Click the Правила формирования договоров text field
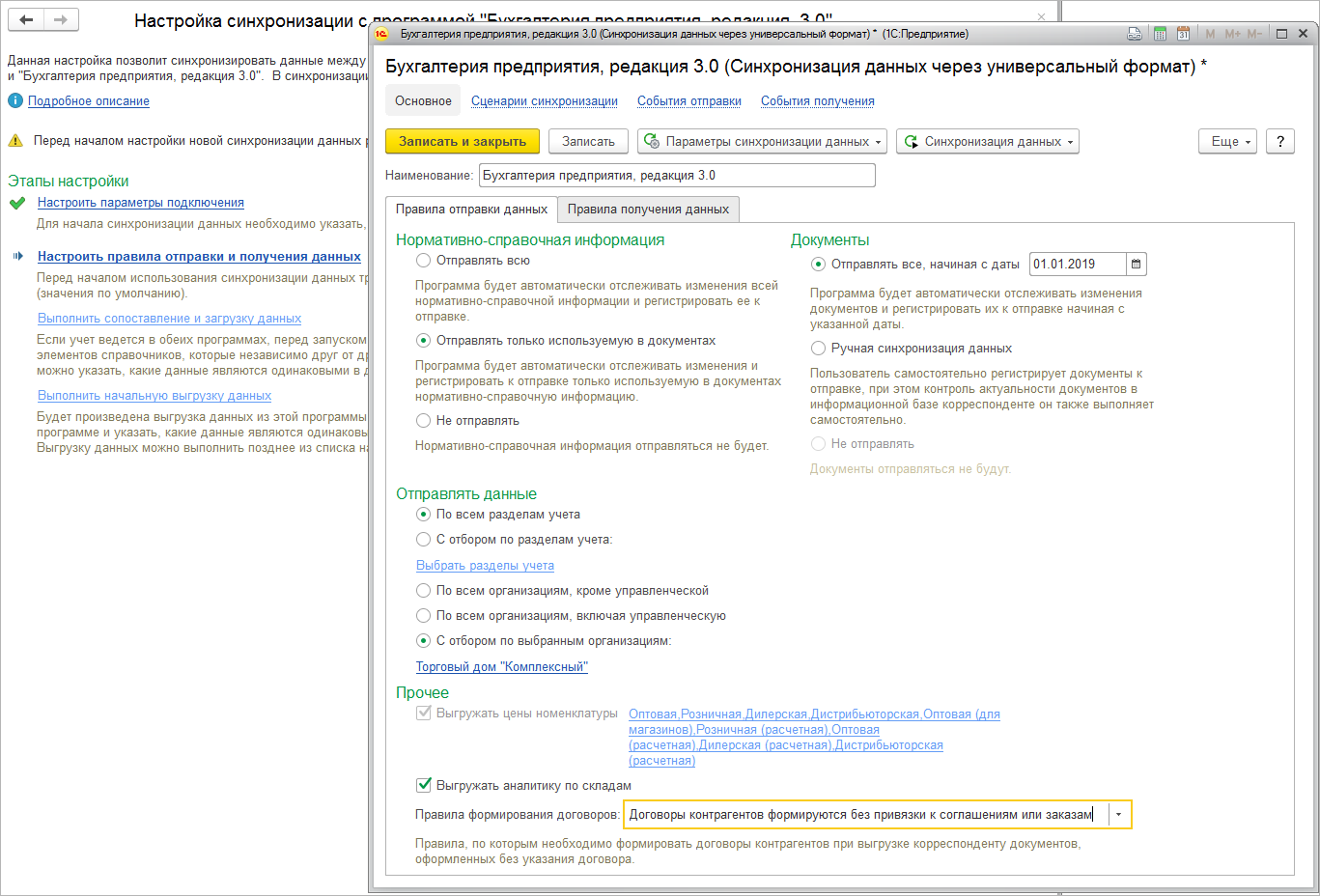The image size is (1320, 896). (865, 815)
